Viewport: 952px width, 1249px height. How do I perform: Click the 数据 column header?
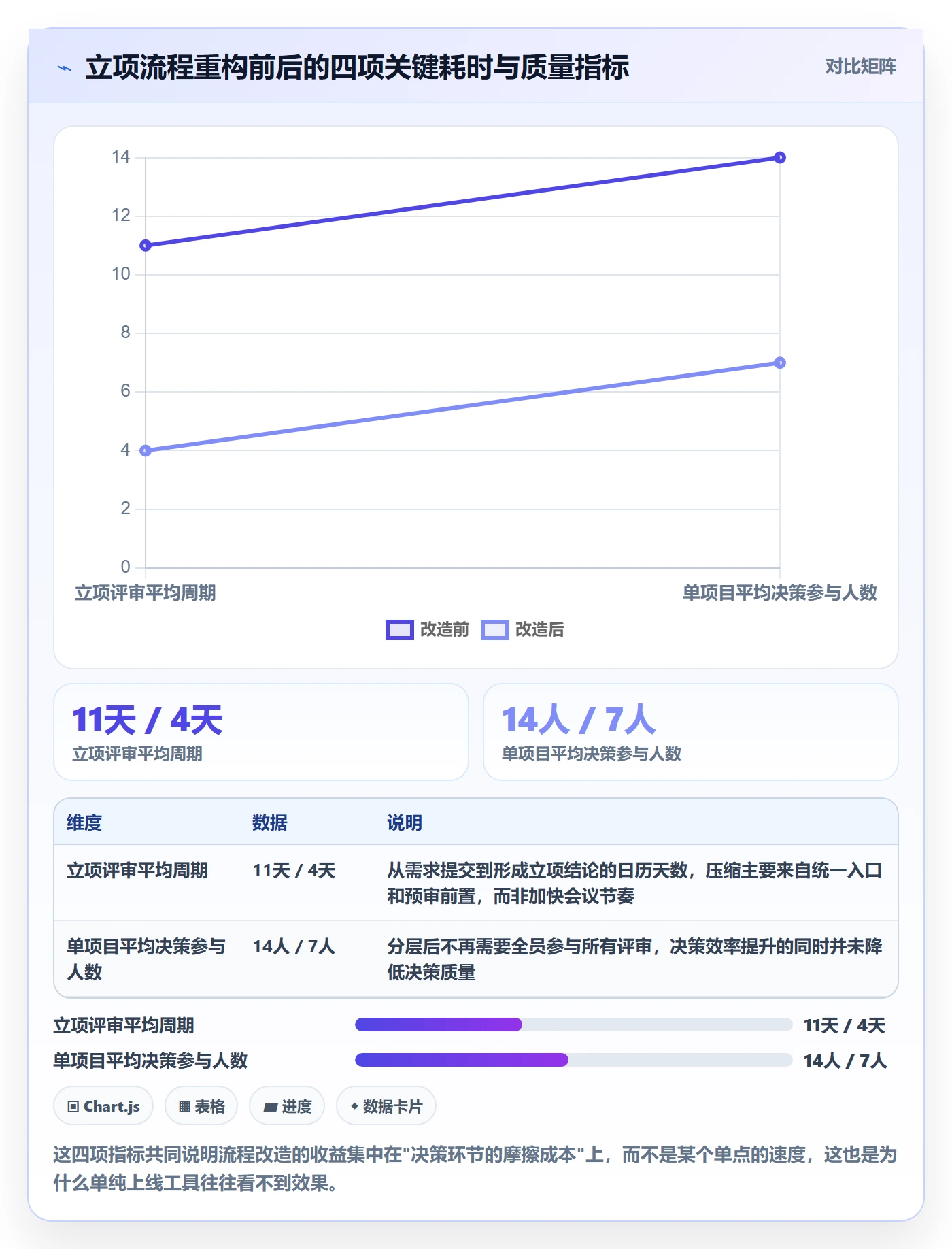point(270,822)
